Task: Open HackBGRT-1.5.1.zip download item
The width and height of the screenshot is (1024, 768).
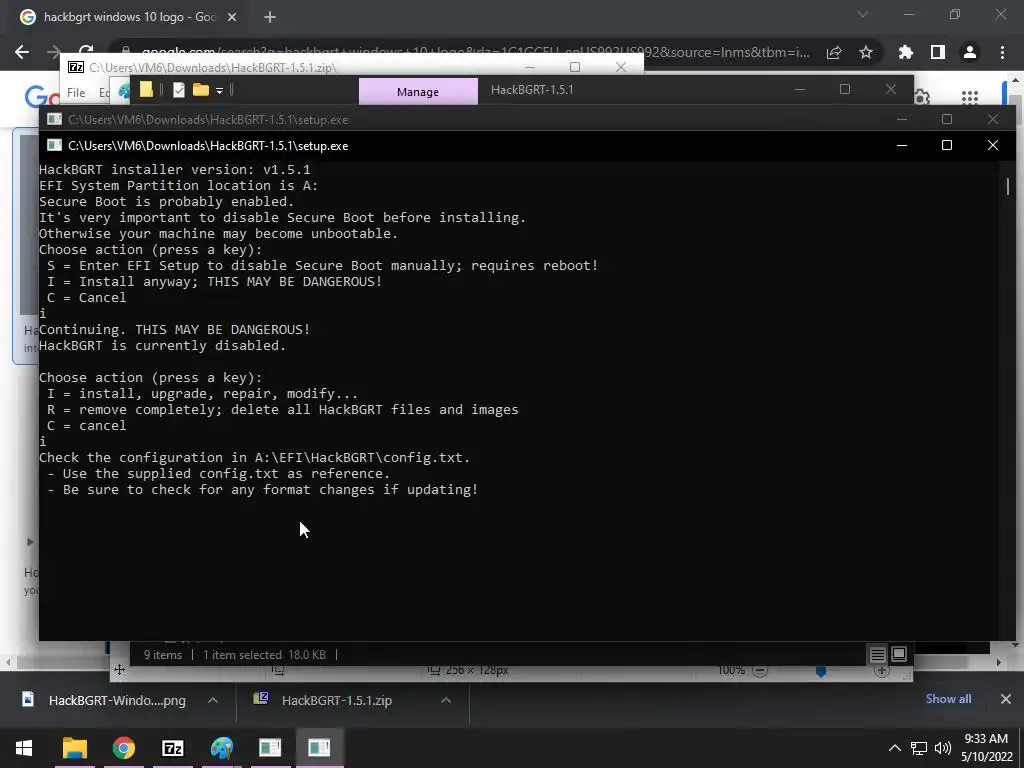Action: pyautogui.click(x=325, y=701)
